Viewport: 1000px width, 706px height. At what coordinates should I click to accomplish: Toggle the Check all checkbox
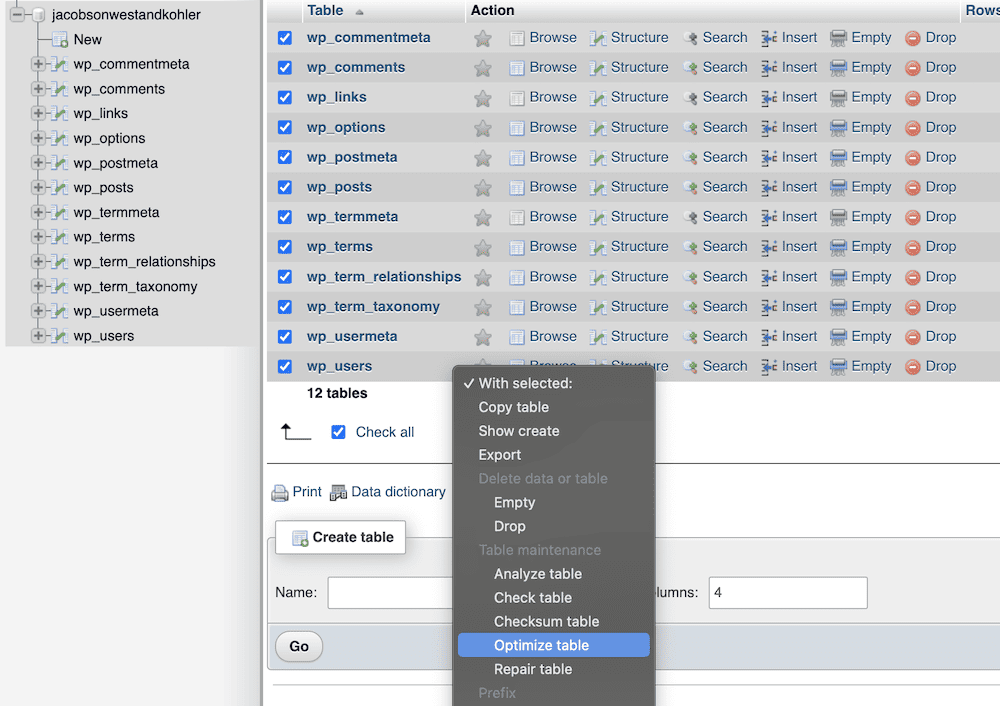338,432
